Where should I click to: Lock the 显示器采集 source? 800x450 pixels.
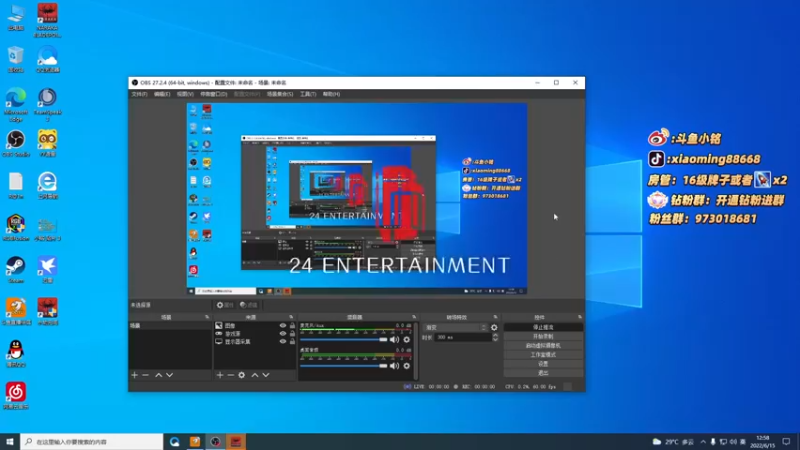(292, 342)
